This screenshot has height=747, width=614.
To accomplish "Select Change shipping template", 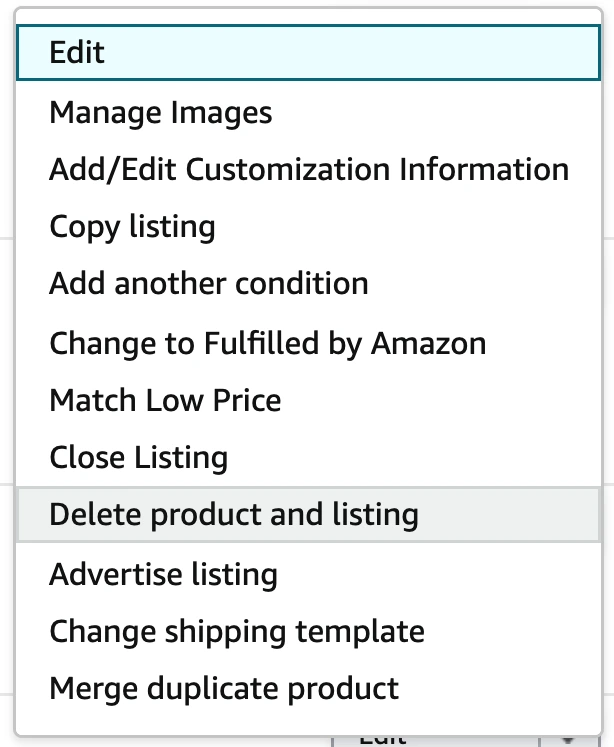I will click(236, 631).
